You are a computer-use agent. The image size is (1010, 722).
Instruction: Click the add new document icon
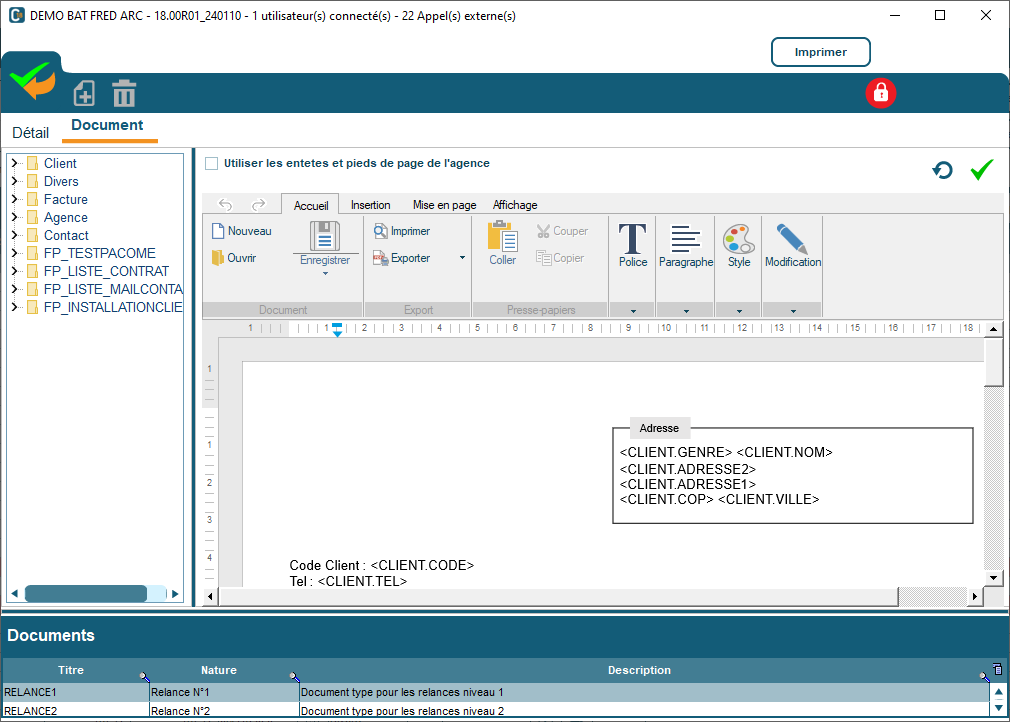[85, 94]
